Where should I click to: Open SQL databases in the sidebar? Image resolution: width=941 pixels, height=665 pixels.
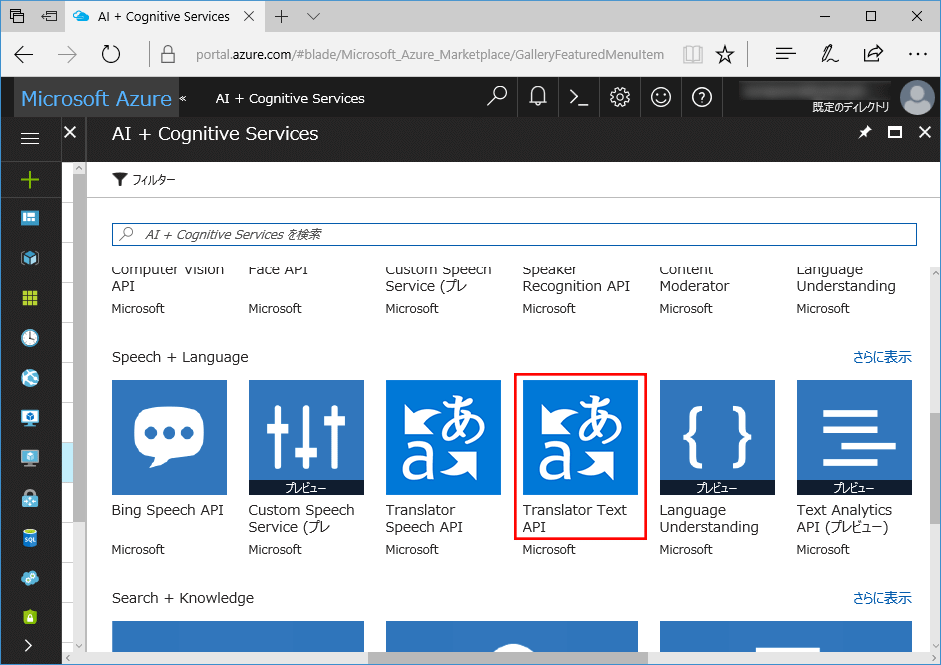30,538
